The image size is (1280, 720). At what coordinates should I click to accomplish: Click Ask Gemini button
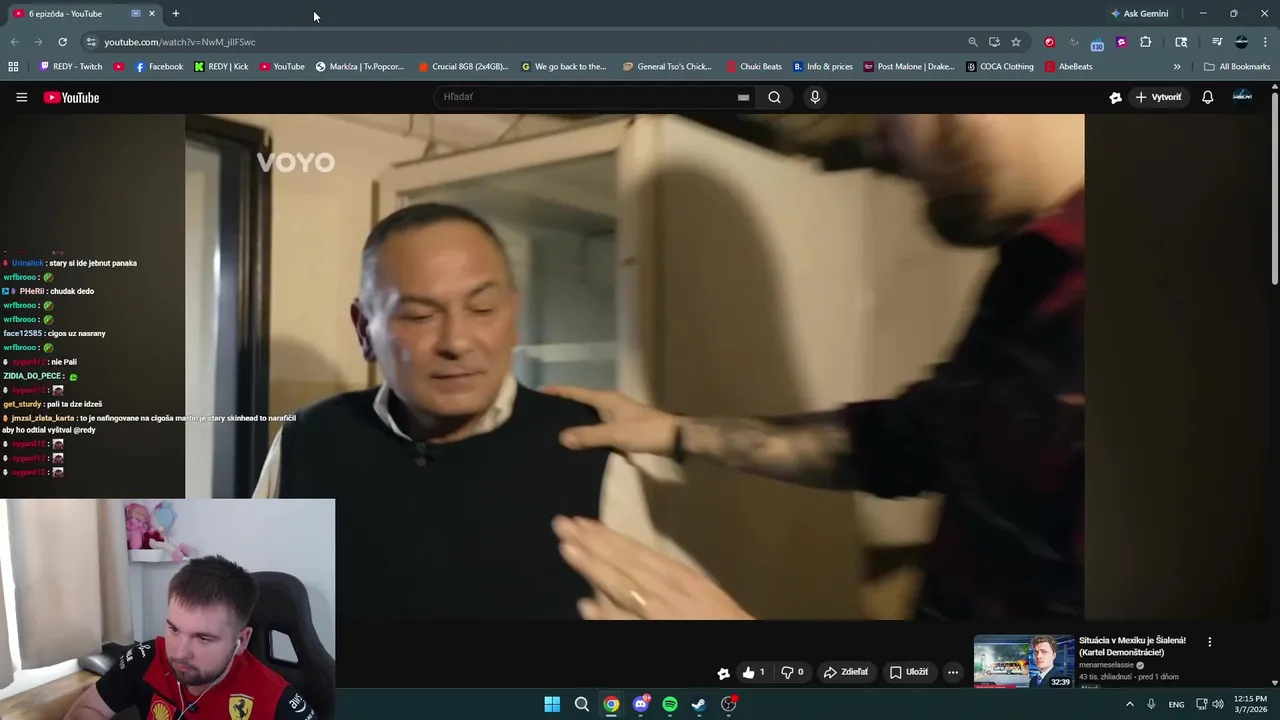point(1139,14)
